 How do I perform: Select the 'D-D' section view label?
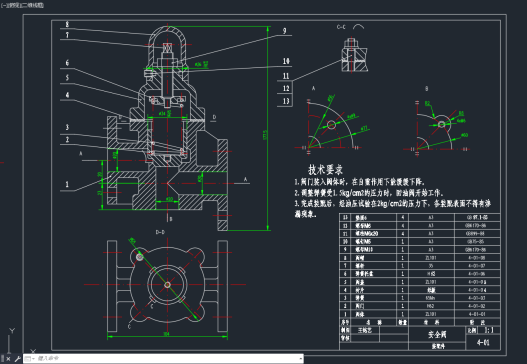pyautogui.click(x=160, y=232)
